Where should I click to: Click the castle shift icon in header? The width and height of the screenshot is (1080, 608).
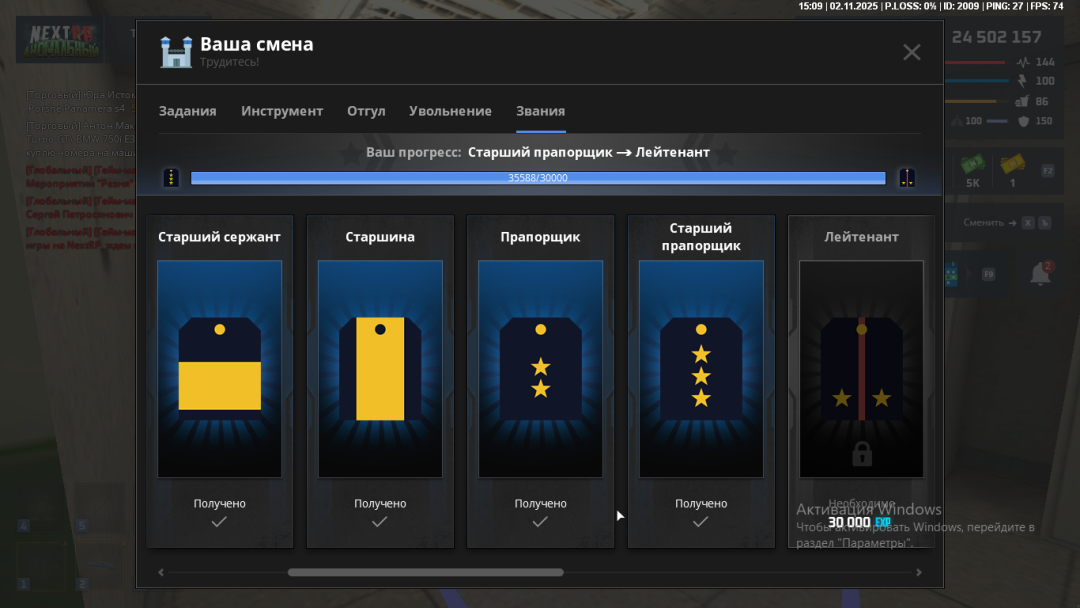[177, 51]
